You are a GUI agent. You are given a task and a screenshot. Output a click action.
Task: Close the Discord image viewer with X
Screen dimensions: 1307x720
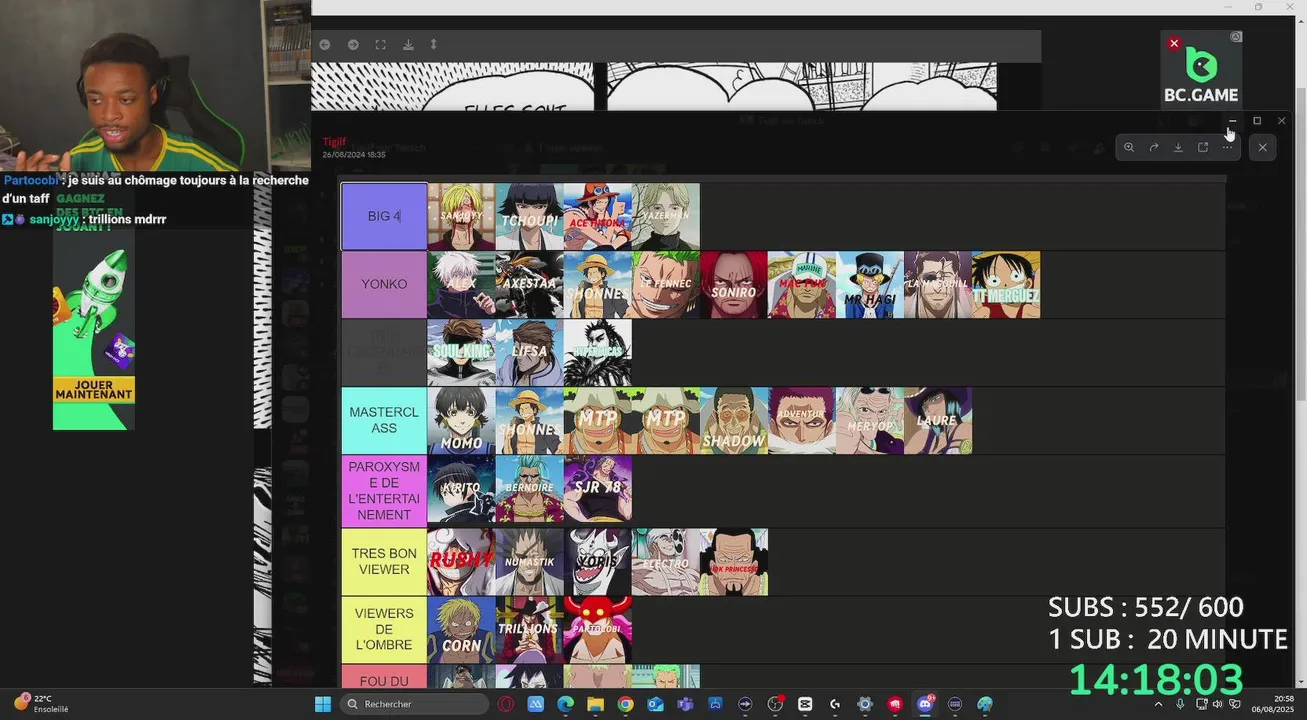(x=1262, y=147)
